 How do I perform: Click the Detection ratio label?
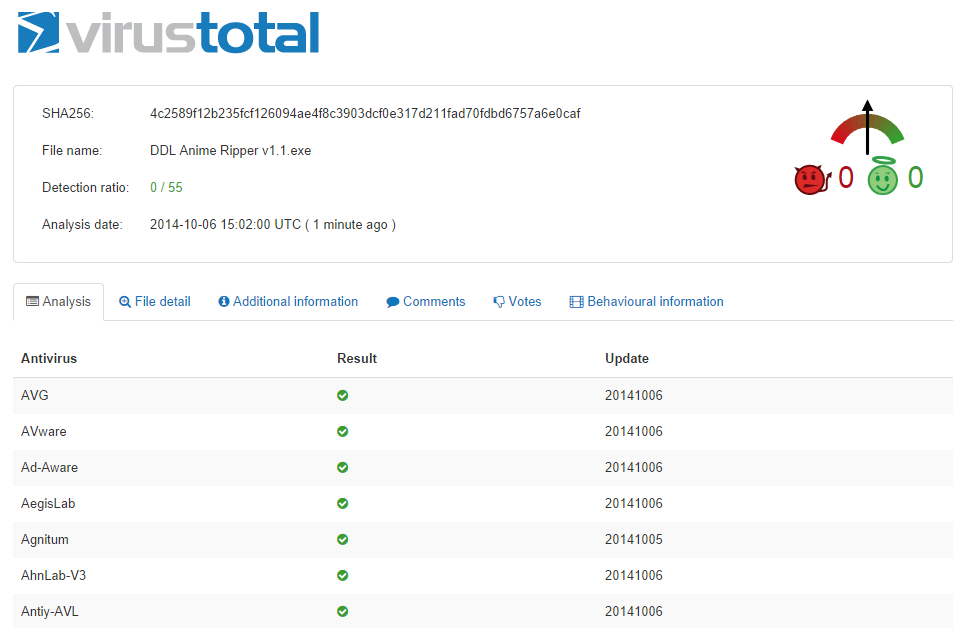click(85, 187)
